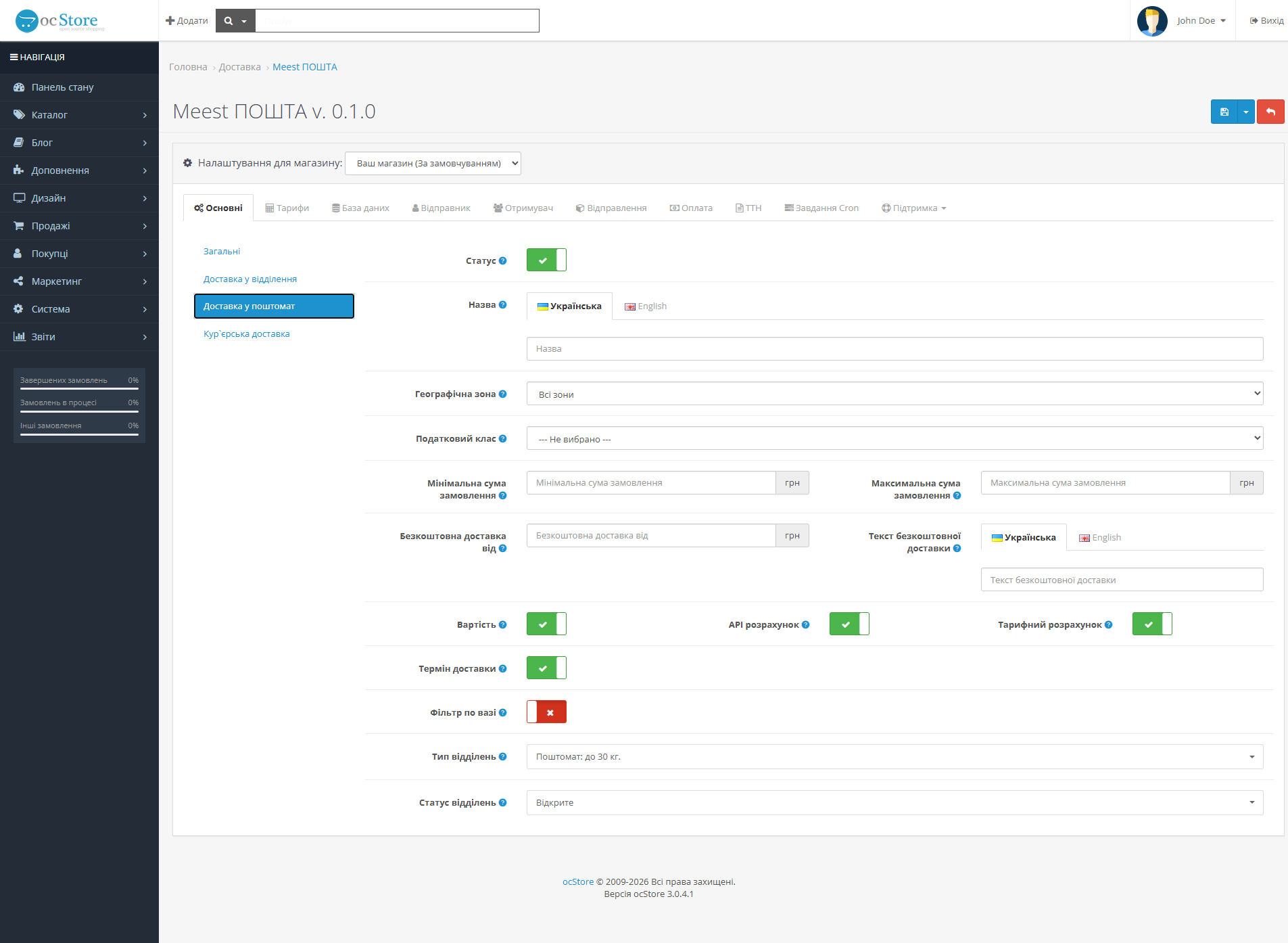Screen dimensions: 1288x943
Task: Click the Додати add button
Action: tap(187, 21)
